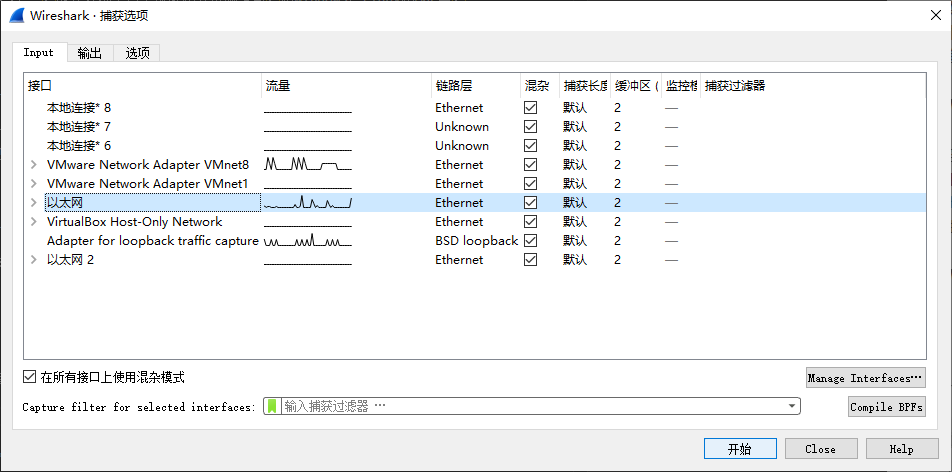Close the capture options window
952x472 pixels.
[x=936, y=15]
